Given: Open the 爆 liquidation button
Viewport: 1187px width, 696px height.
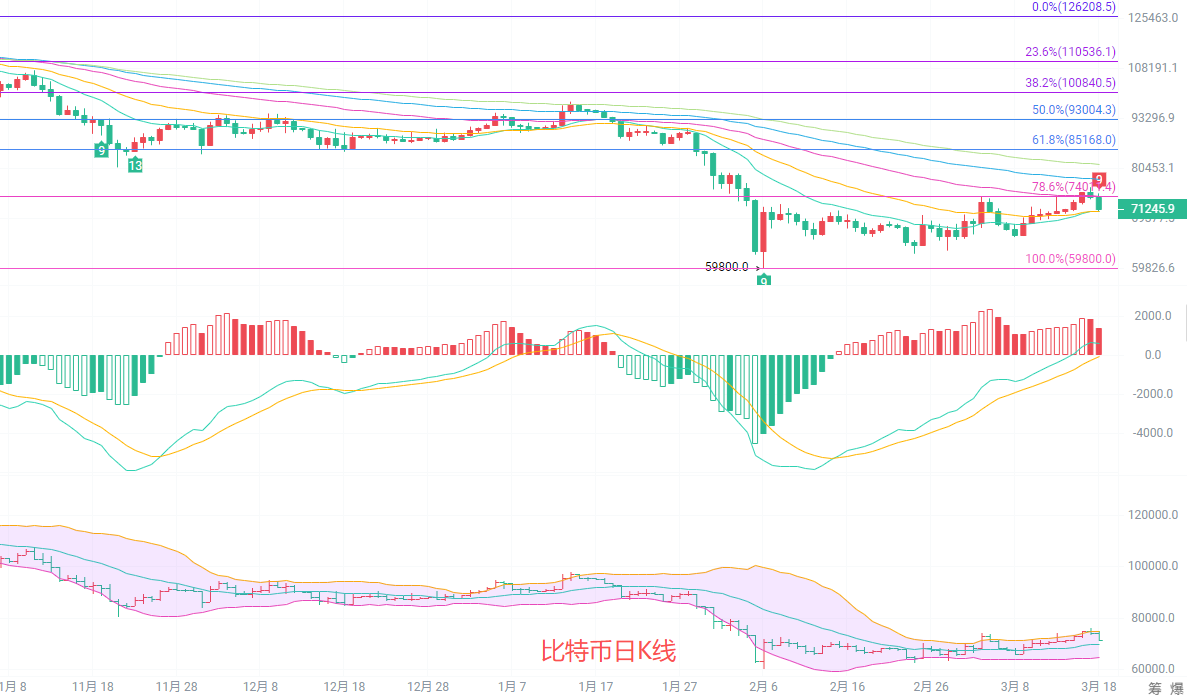Looking at the screenshot, I should click(1176, 688).
